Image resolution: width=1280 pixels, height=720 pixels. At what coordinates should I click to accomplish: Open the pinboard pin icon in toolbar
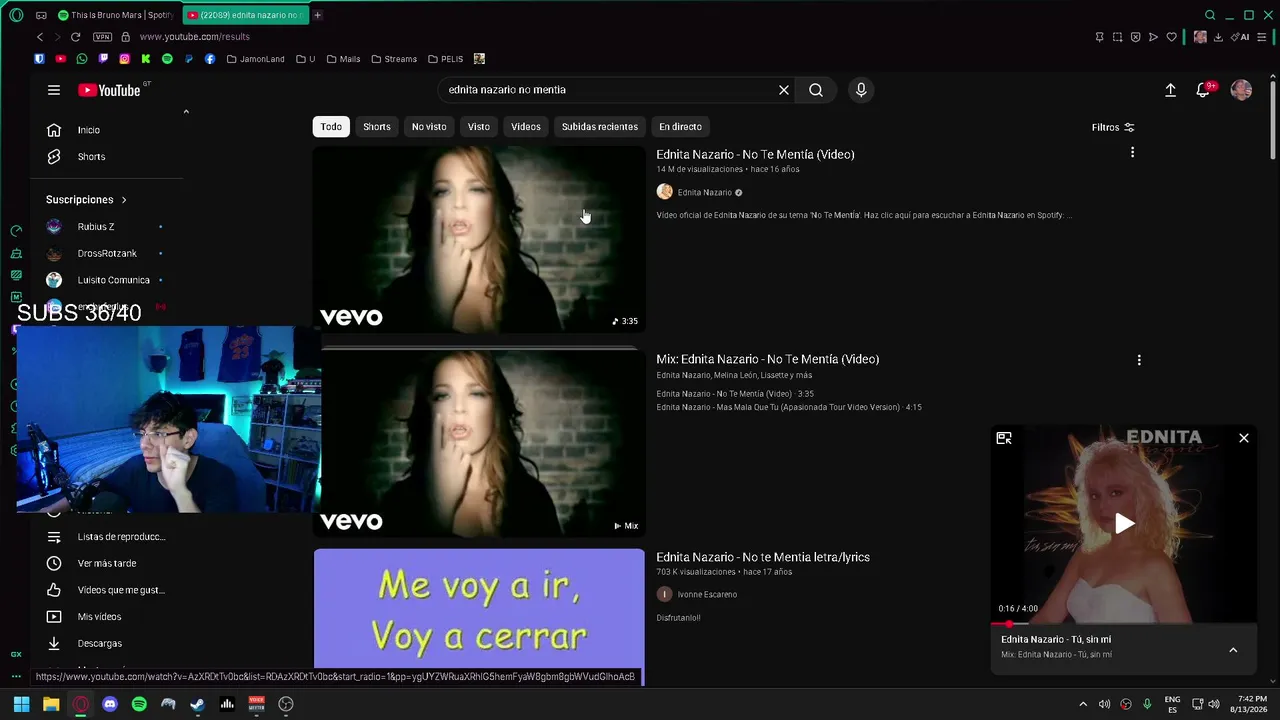click(1099, 37)
